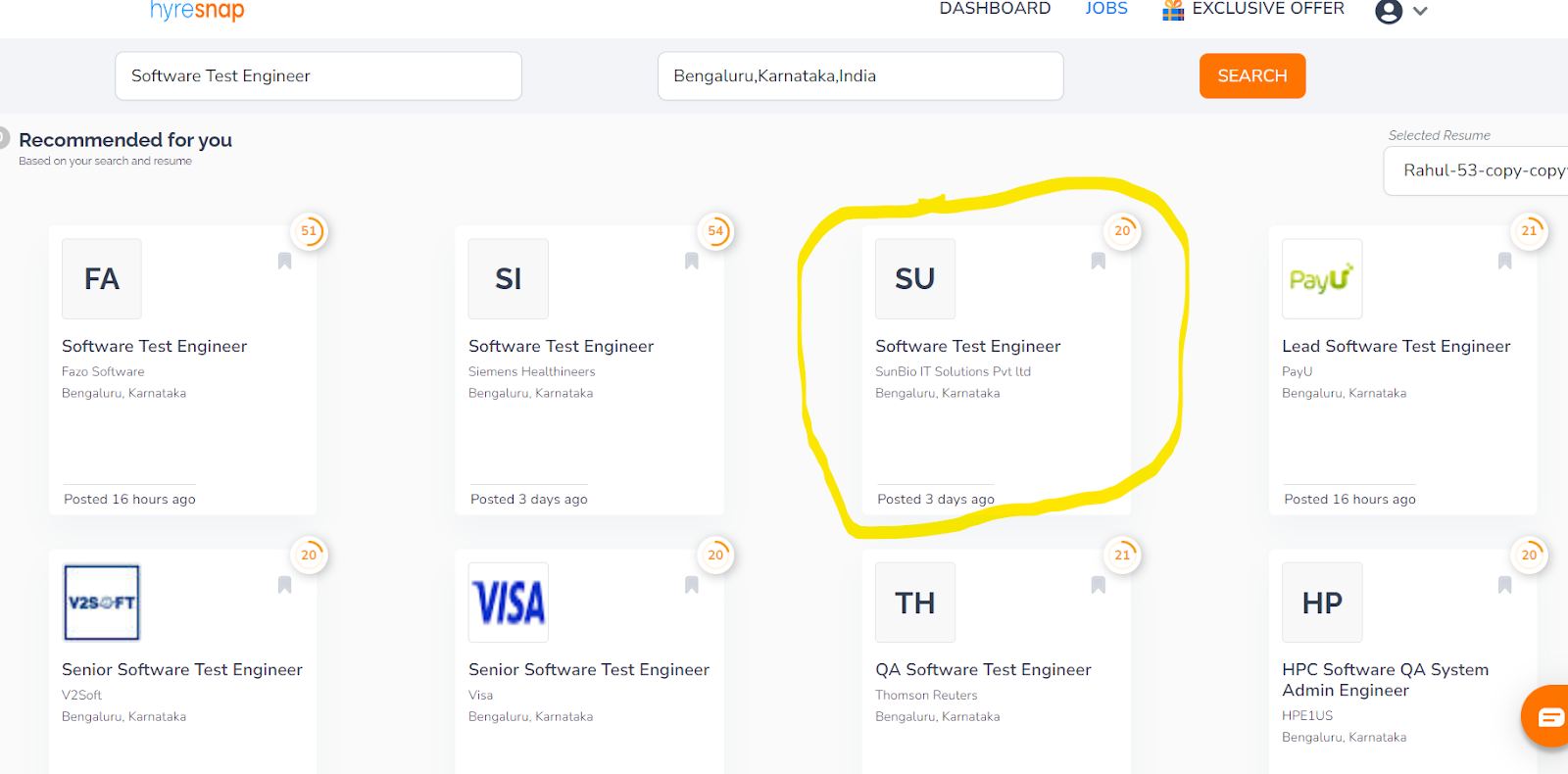Open the JOBS menu item
1568x774 pixels.
1106,9
